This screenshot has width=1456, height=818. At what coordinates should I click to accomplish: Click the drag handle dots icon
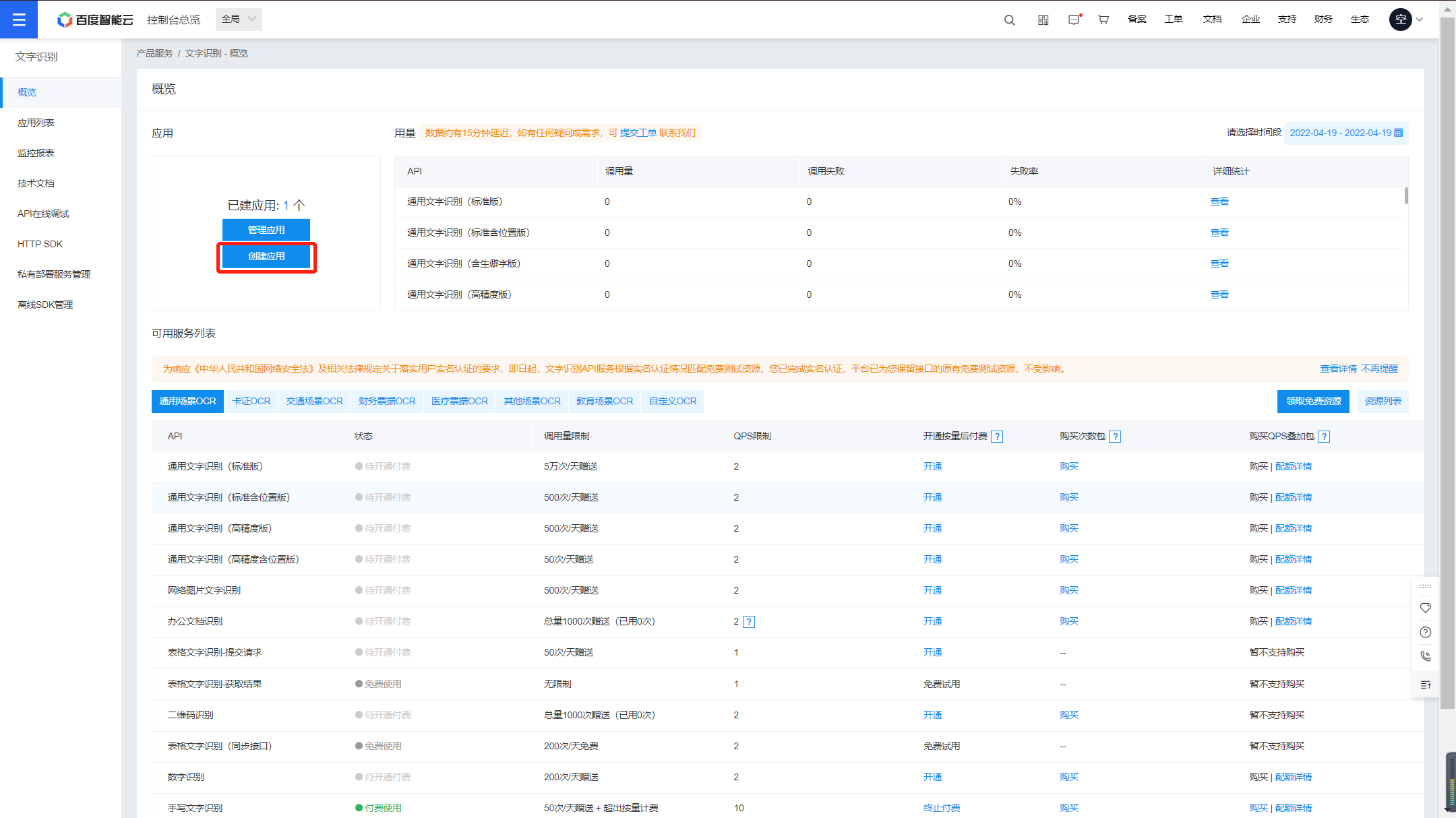(x=1425, y=586)
